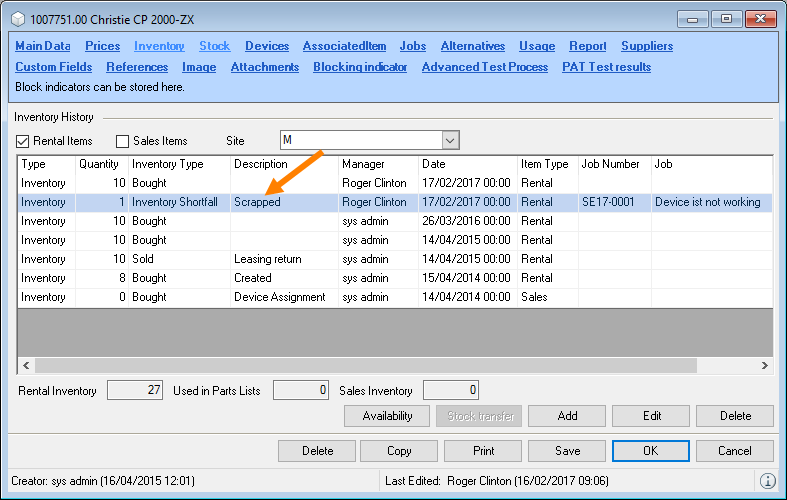Click the cube icon in title bar
Image resolution: width=787 pixels, height=500 pixels.
tap(17, 17)
